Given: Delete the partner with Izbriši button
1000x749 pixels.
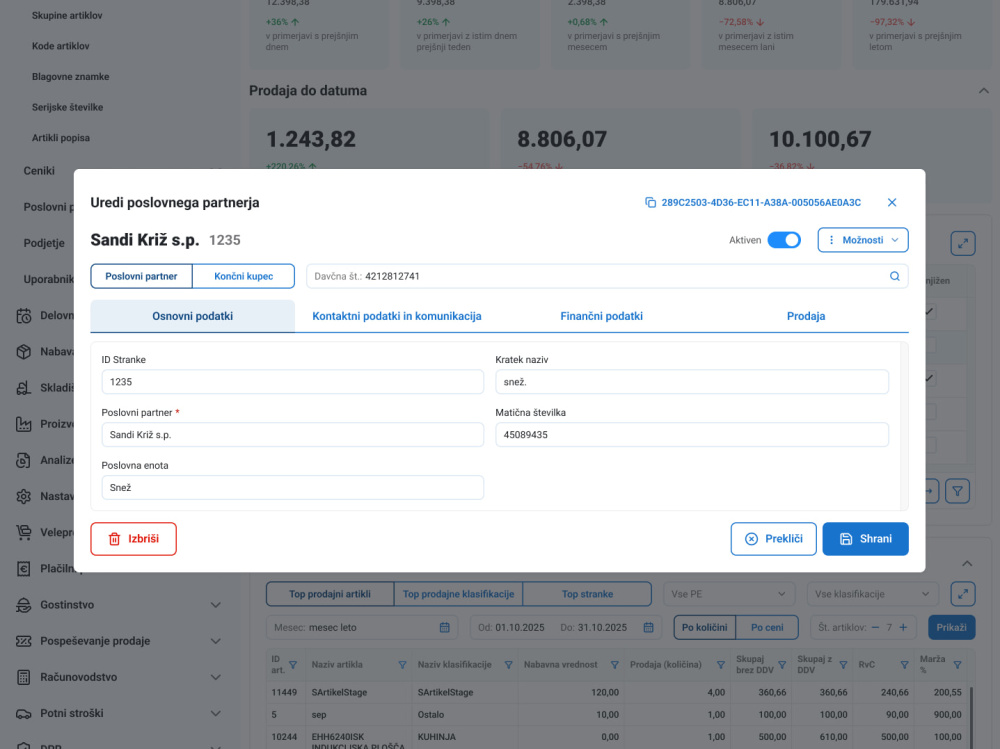Looking at the screenshot, I should pyautogui.click(x=133, y=539).
